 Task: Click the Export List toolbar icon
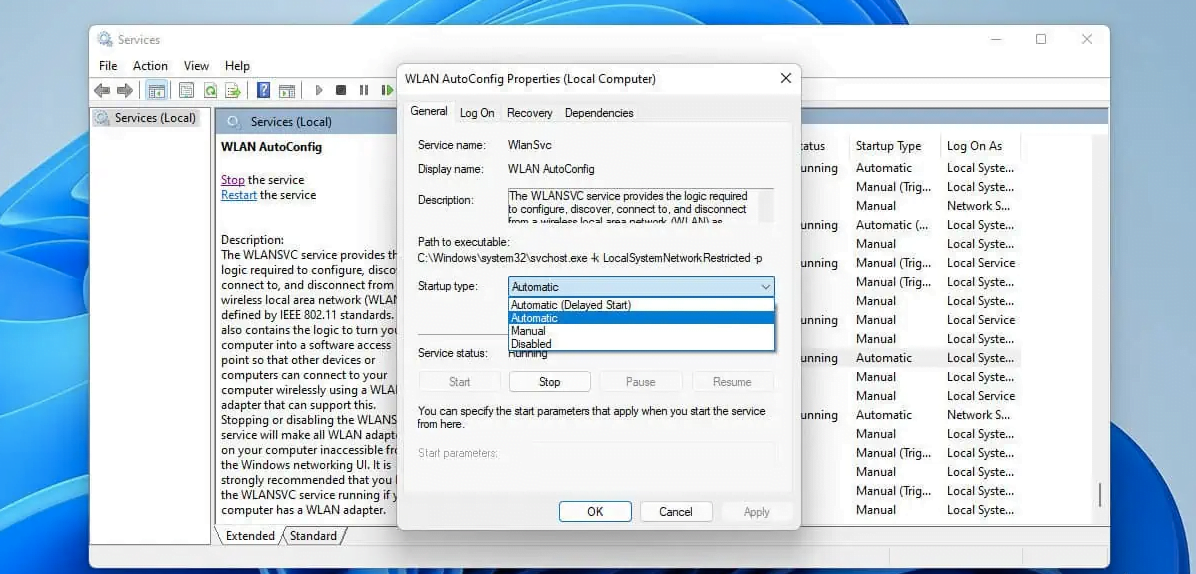pos(233,90)
